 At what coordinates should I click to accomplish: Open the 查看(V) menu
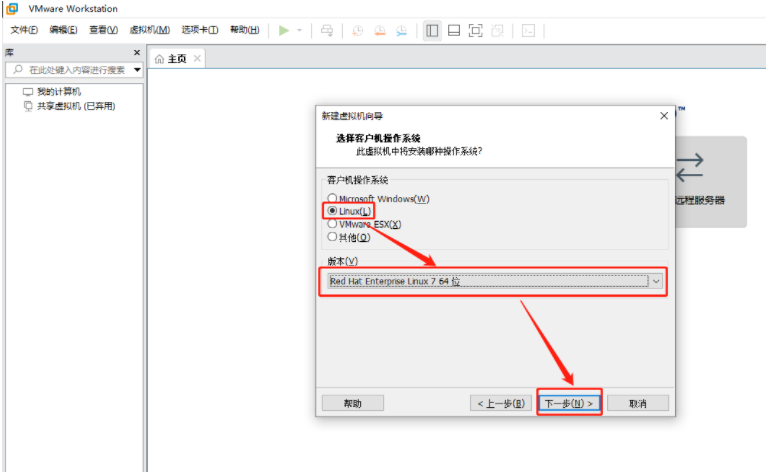[x=103, y=30]
